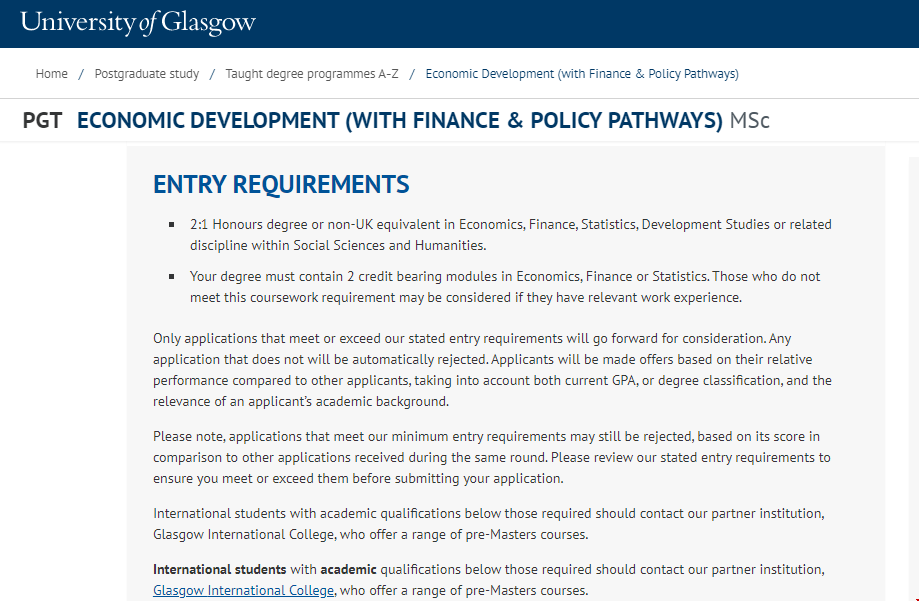Go to the Home breadcrumb
Image resolution: width=919 pixels, height=601 pixels.
point(52,74)
